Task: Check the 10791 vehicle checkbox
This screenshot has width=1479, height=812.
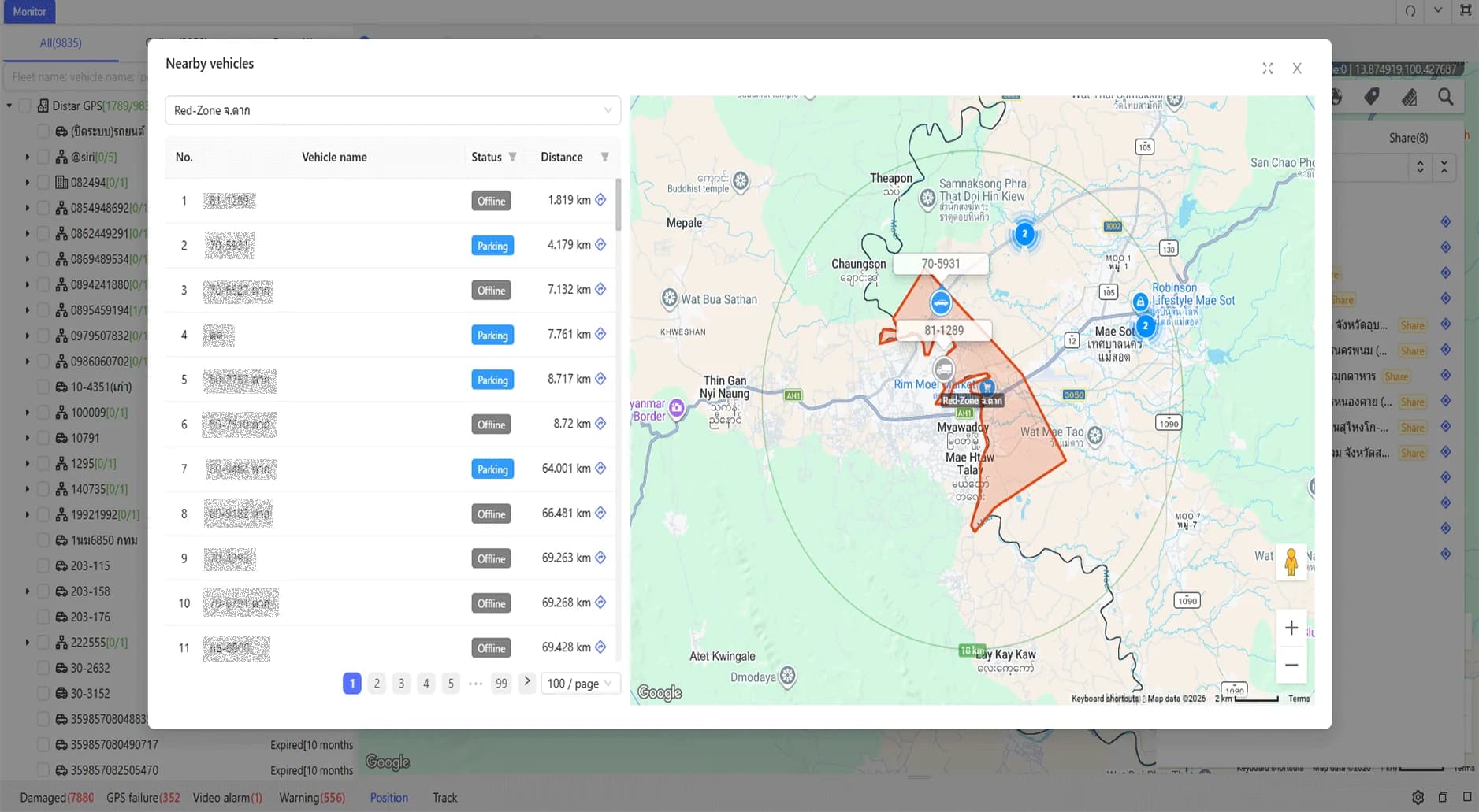Action: (x=43, y=438)
